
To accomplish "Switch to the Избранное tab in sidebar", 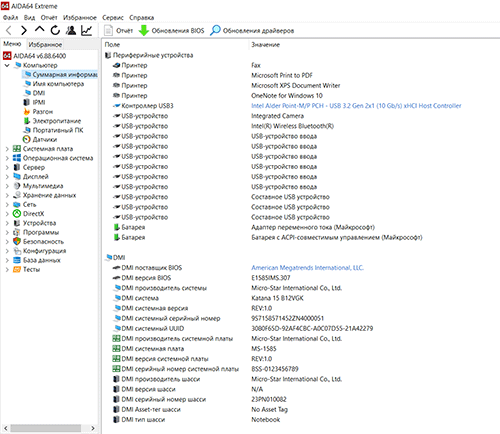I will (x=45, y=45).
